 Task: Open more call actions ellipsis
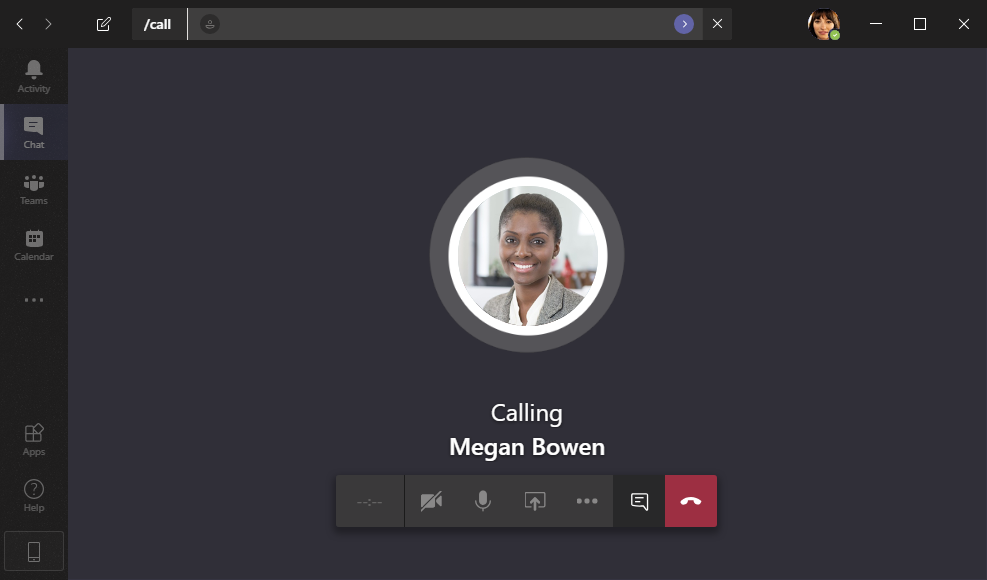tap(587, 501)
